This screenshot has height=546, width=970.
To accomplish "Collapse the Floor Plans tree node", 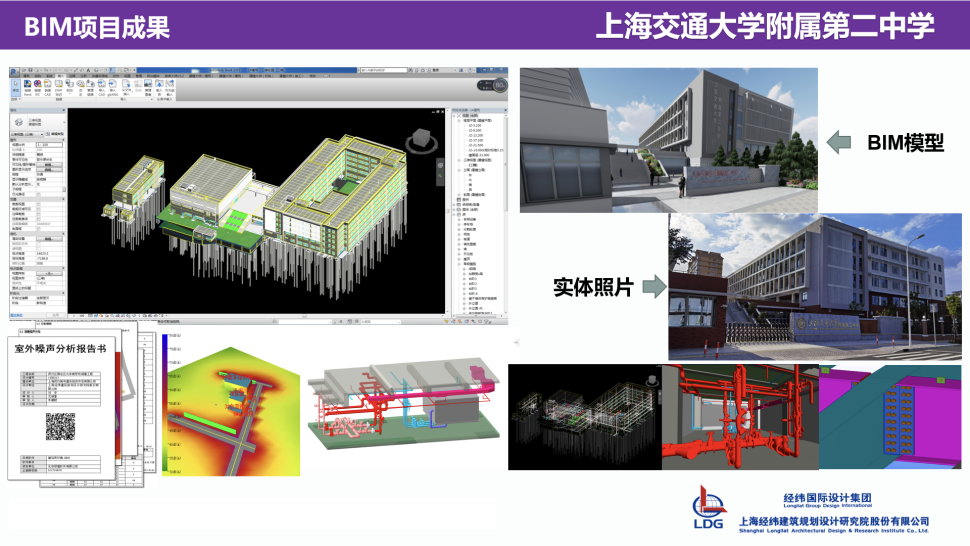I will 459,121.
